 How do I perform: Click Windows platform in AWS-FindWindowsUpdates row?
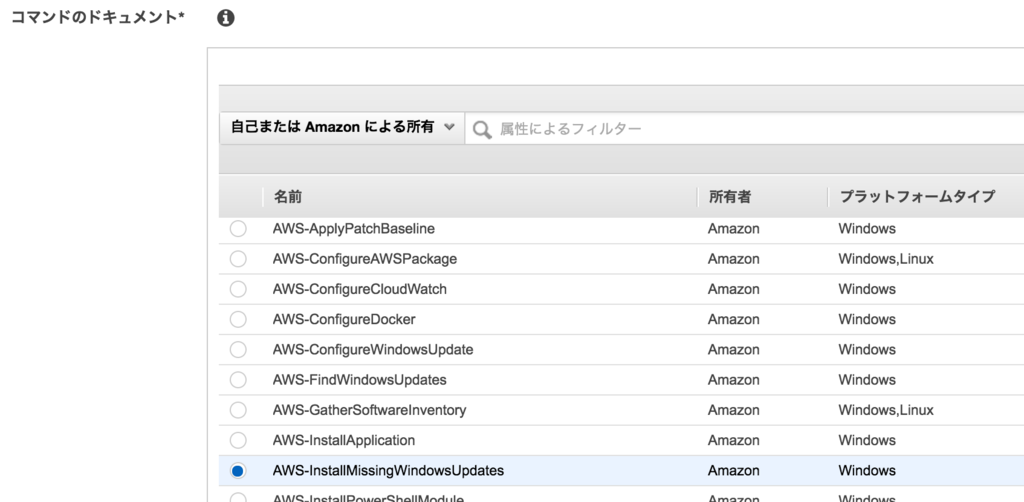[867, 380]
